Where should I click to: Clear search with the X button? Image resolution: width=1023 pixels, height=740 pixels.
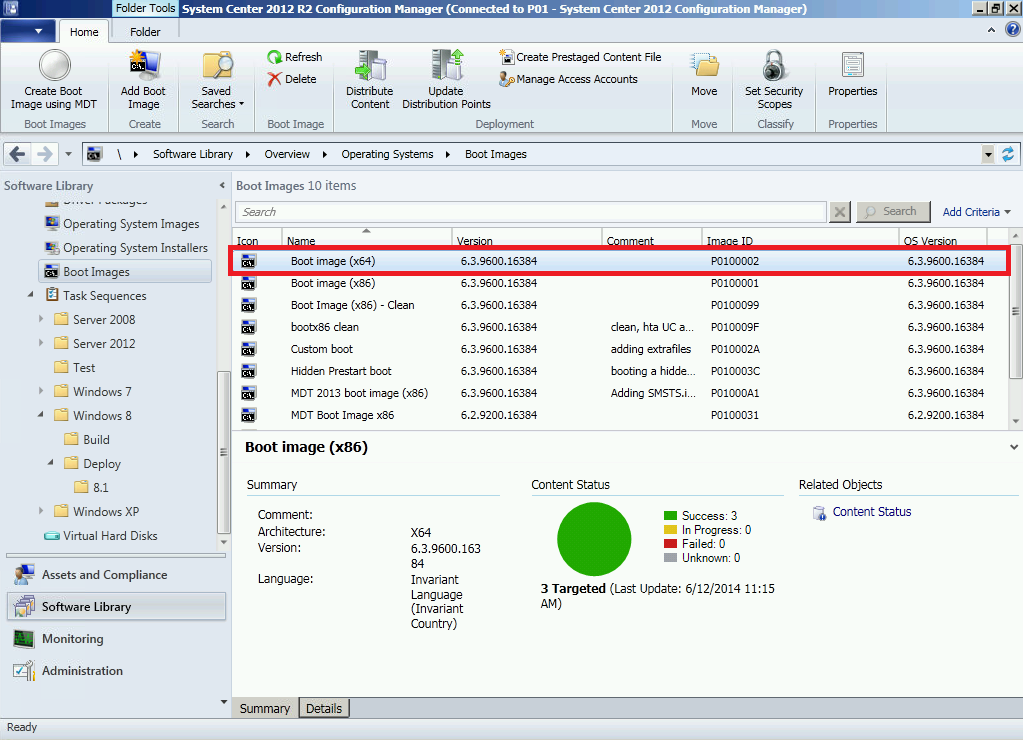tap(840, 212)
